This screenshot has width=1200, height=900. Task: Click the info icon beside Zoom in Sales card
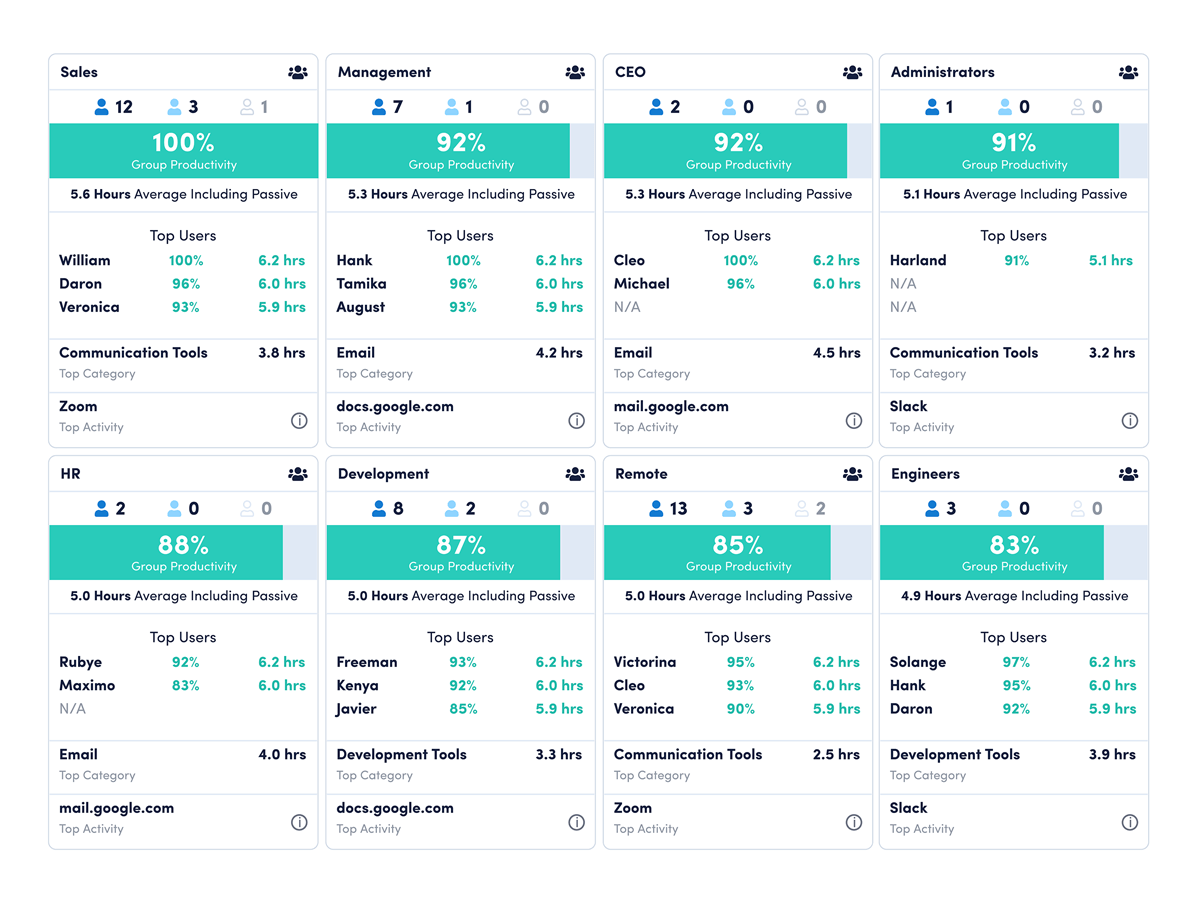click(x=299, y=421)
